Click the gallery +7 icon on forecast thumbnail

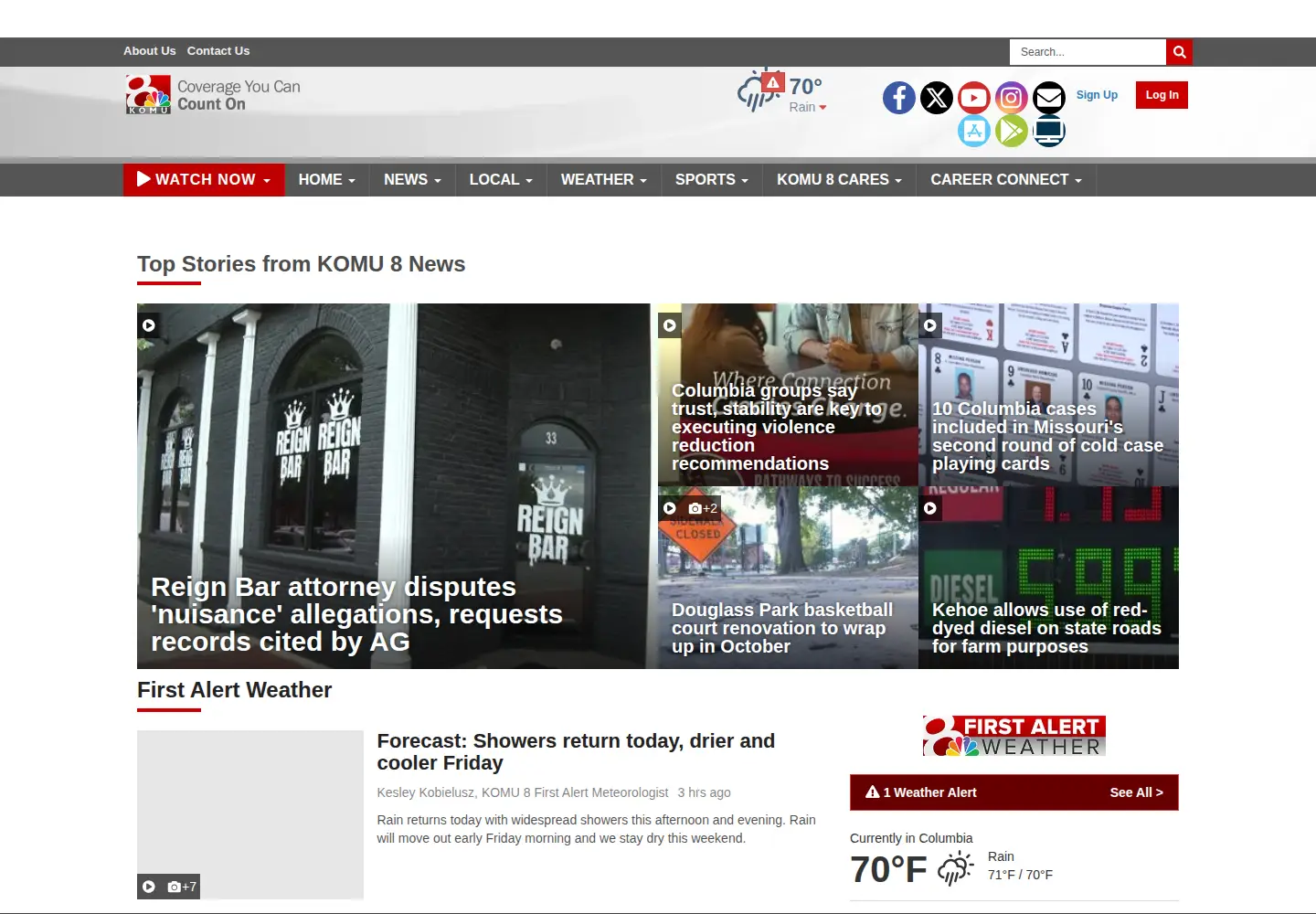coord(182,887)
